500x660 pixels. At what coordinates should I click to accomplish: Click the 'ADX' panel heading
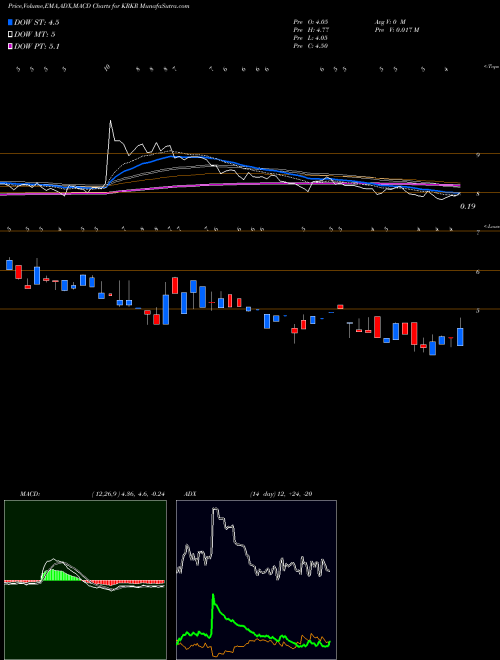[x=191, y=494]
